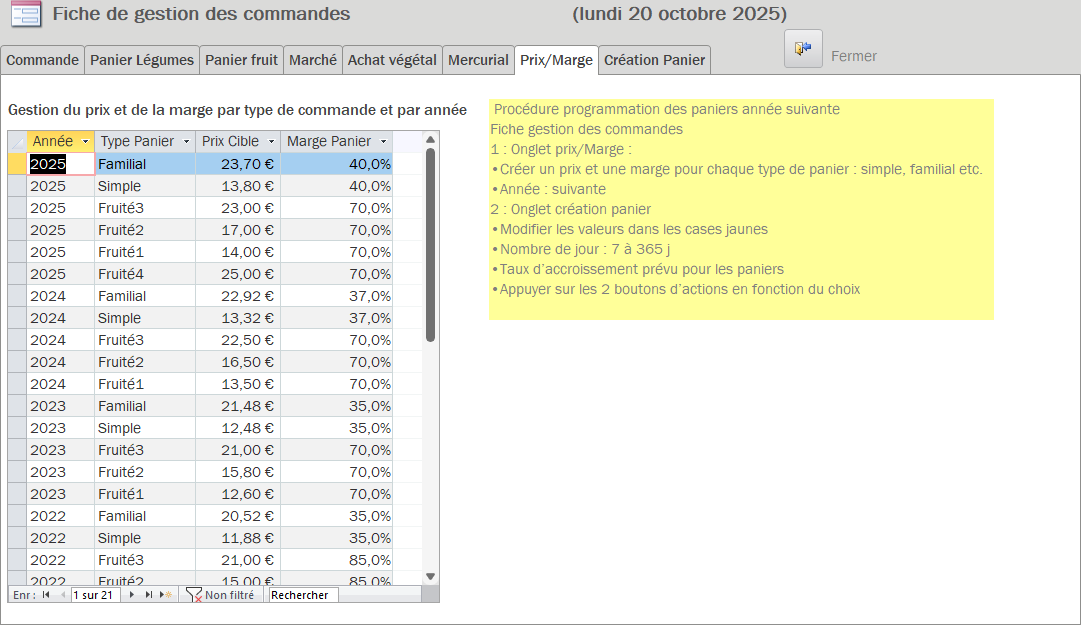Create new blank record via navigator
The width and height of the screenshot is (1081, 625).
[167, 595]
